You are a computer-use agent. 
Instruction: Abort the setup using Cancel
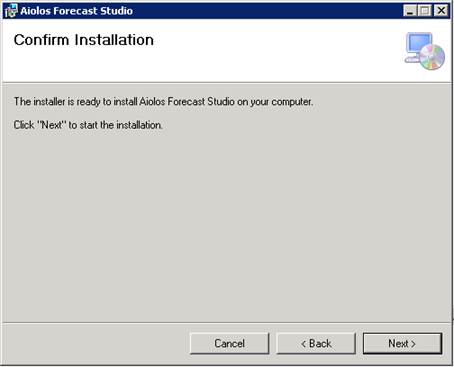click(229, 343)
